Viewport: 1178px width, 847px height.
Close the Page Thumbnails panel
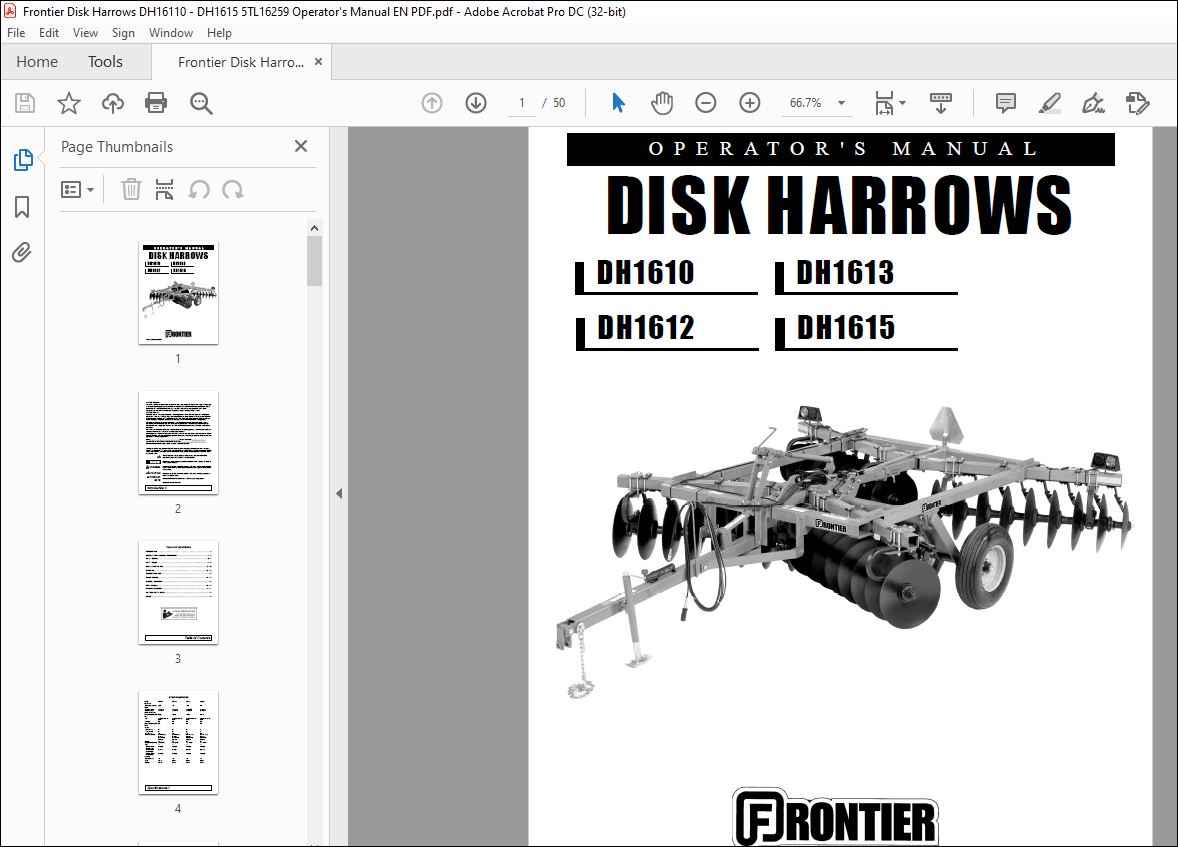coord(301,147)
